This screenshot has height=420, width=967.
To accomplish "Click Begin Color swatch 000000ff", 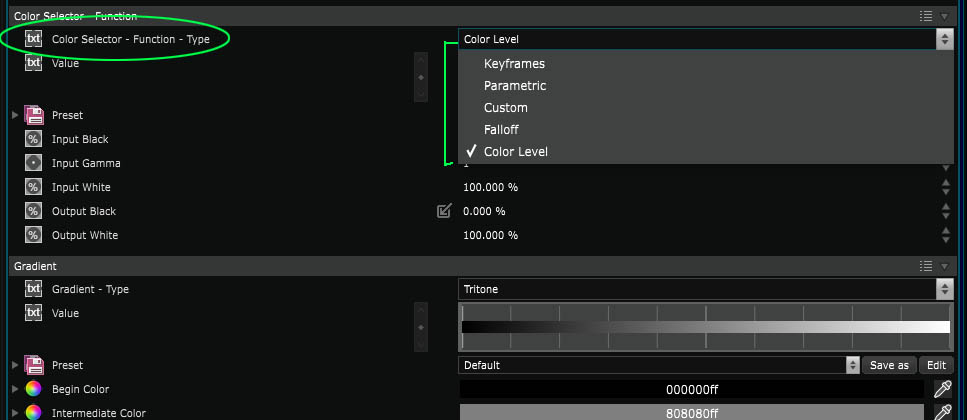I will click(x=692, y=389).
